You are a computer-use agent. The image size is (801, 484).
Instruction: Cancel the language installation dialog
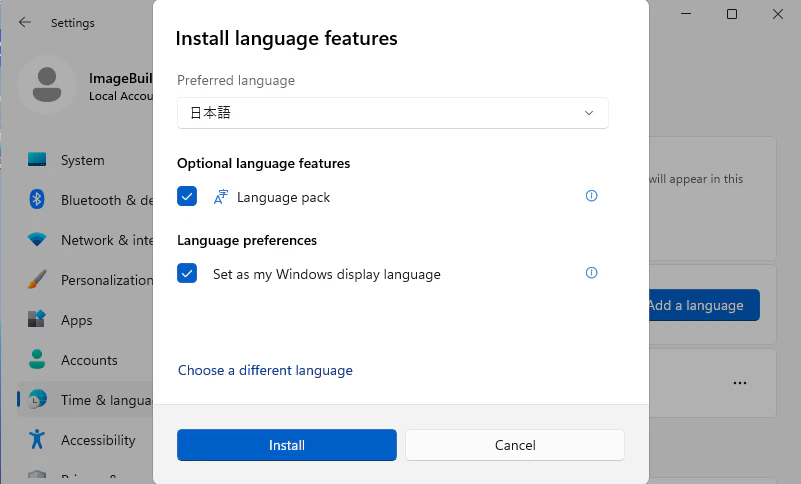[x=515, y=445]
